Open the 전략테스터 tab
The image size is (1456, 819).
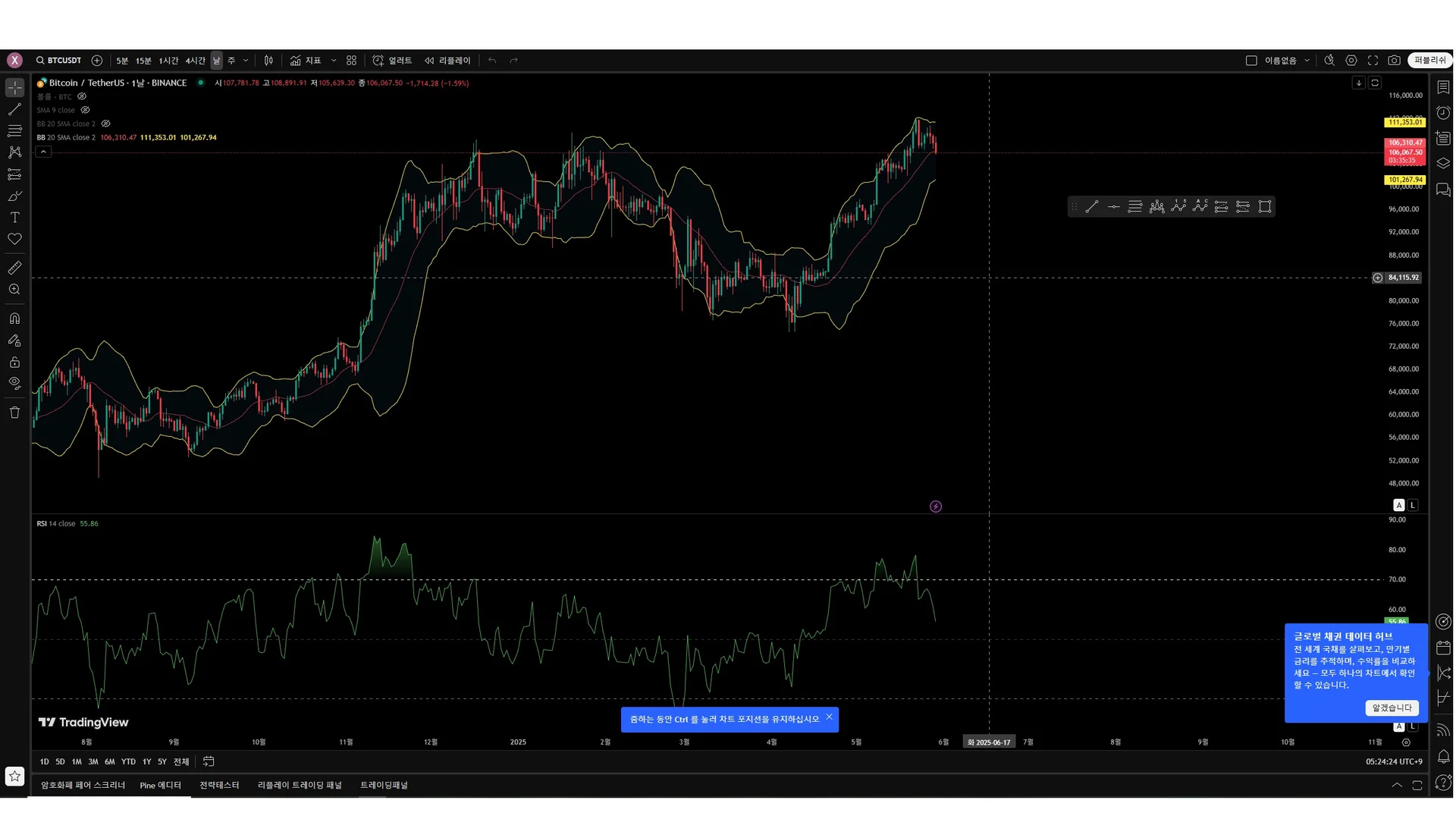pyautogui.click(x=219, y=785)
